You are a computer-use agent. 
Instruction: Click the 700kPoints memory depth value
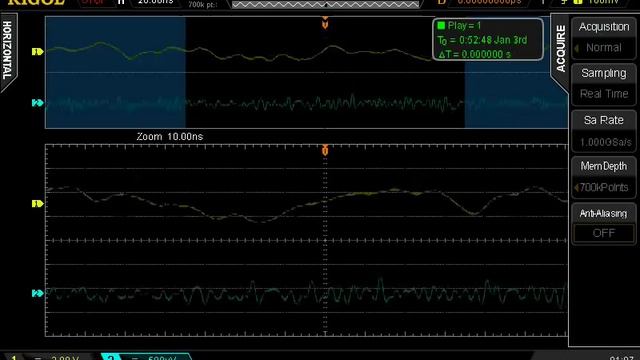click(x=604, y=187)
